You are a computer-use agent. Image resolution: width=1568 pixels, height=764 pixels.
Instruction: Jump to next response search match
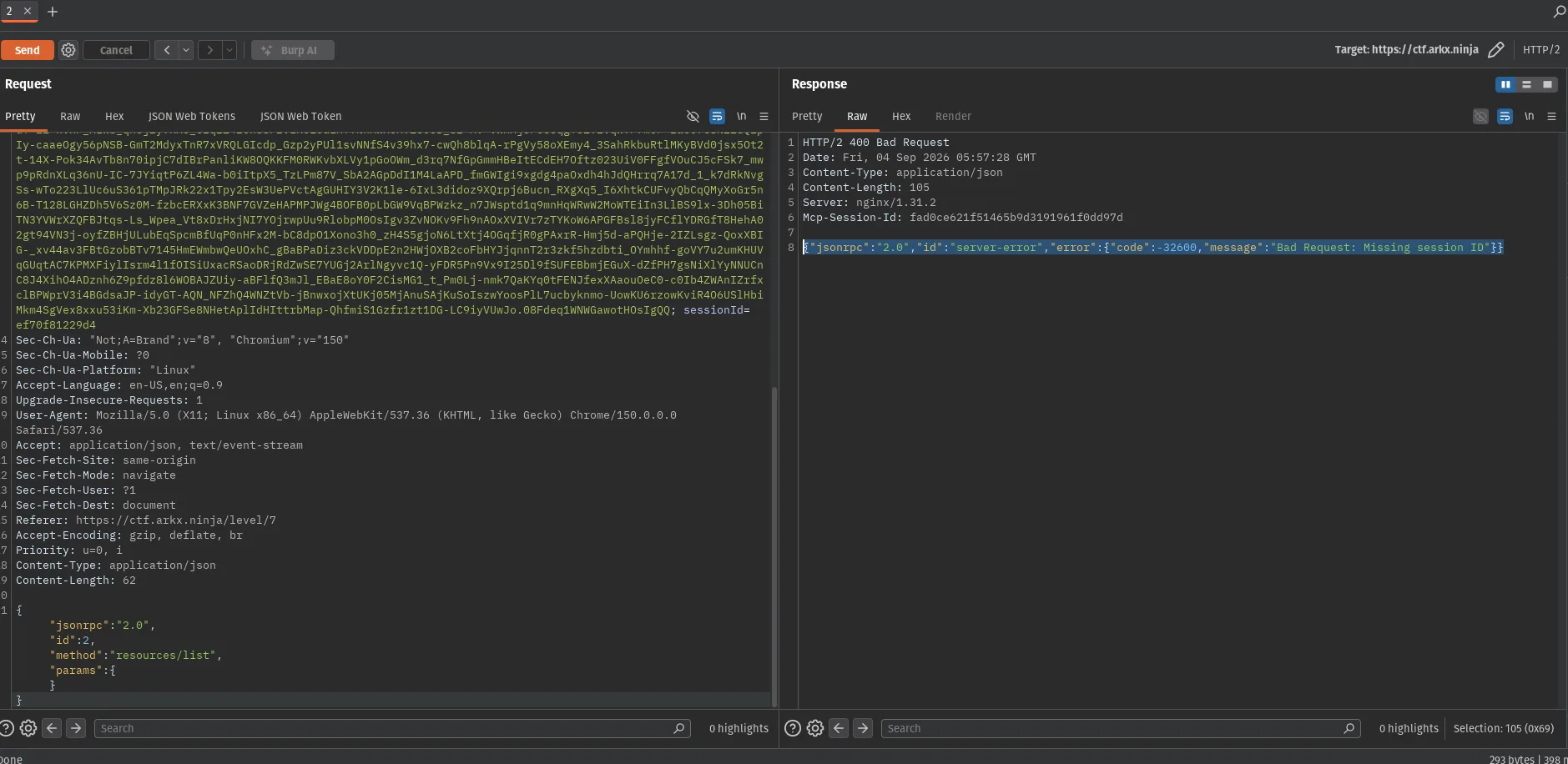[x=863, y=728]
